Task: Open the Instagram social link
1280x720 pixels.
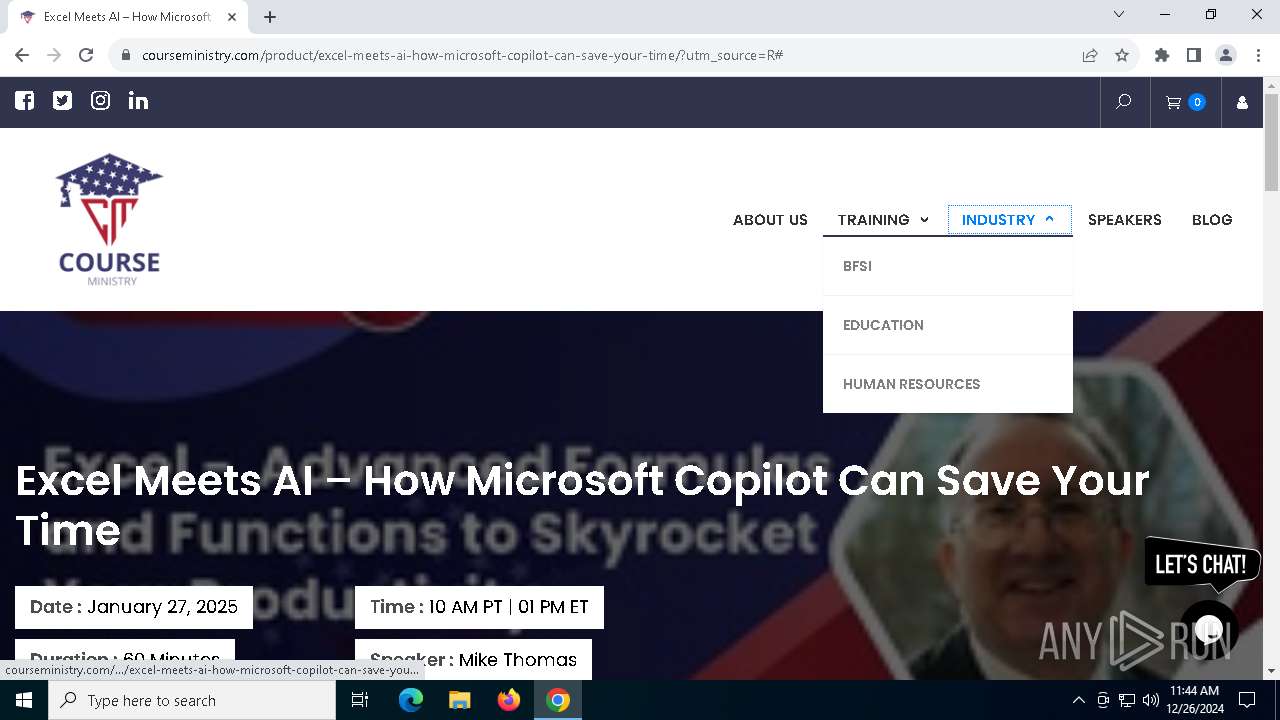Action: tap(100, 100)
